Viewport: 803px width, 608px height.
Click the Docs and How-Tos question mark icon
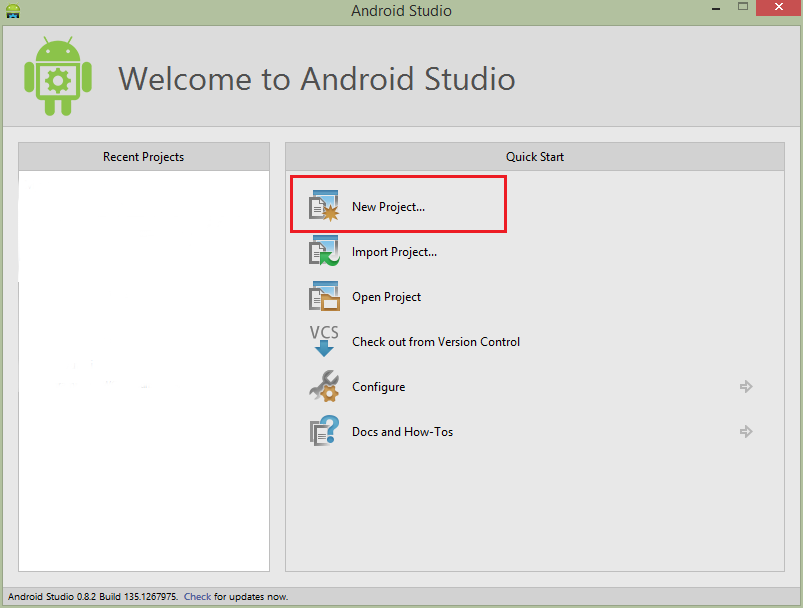pos(324,432)
